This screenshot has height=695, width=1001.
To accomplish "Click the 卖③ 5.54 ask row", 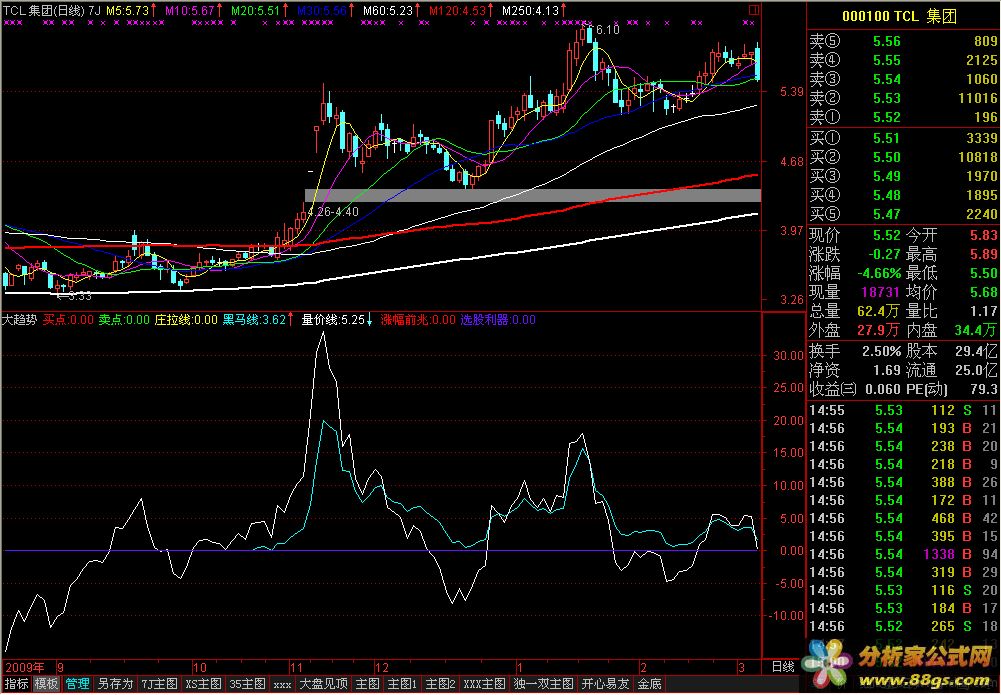I will point(903,80).
